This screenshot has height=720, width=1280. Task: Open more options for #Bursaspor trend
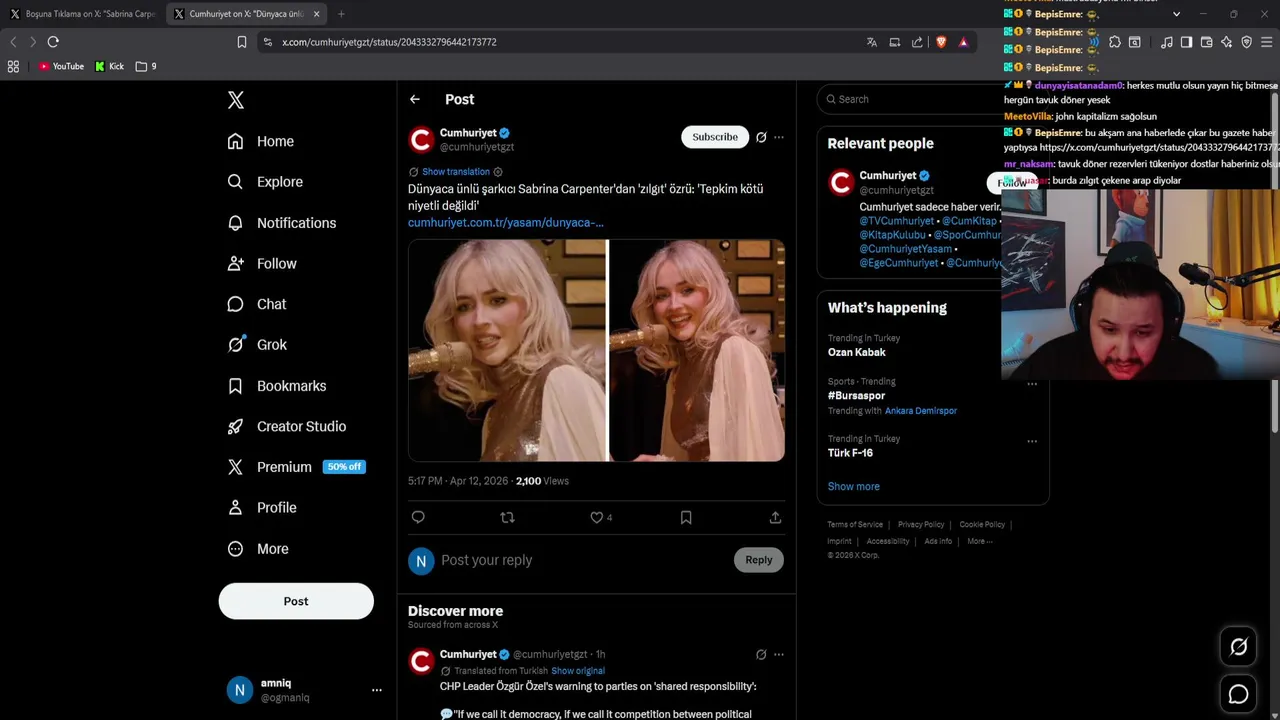[x=1032, y=384]
